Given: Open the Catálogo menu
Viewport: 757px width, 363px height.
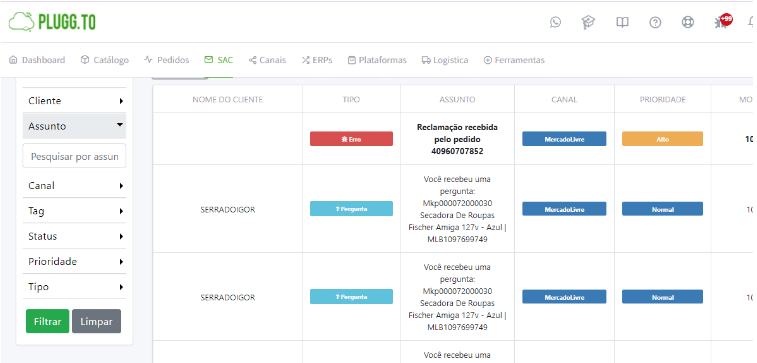Looking at the screenshot, I should [105, 60].
